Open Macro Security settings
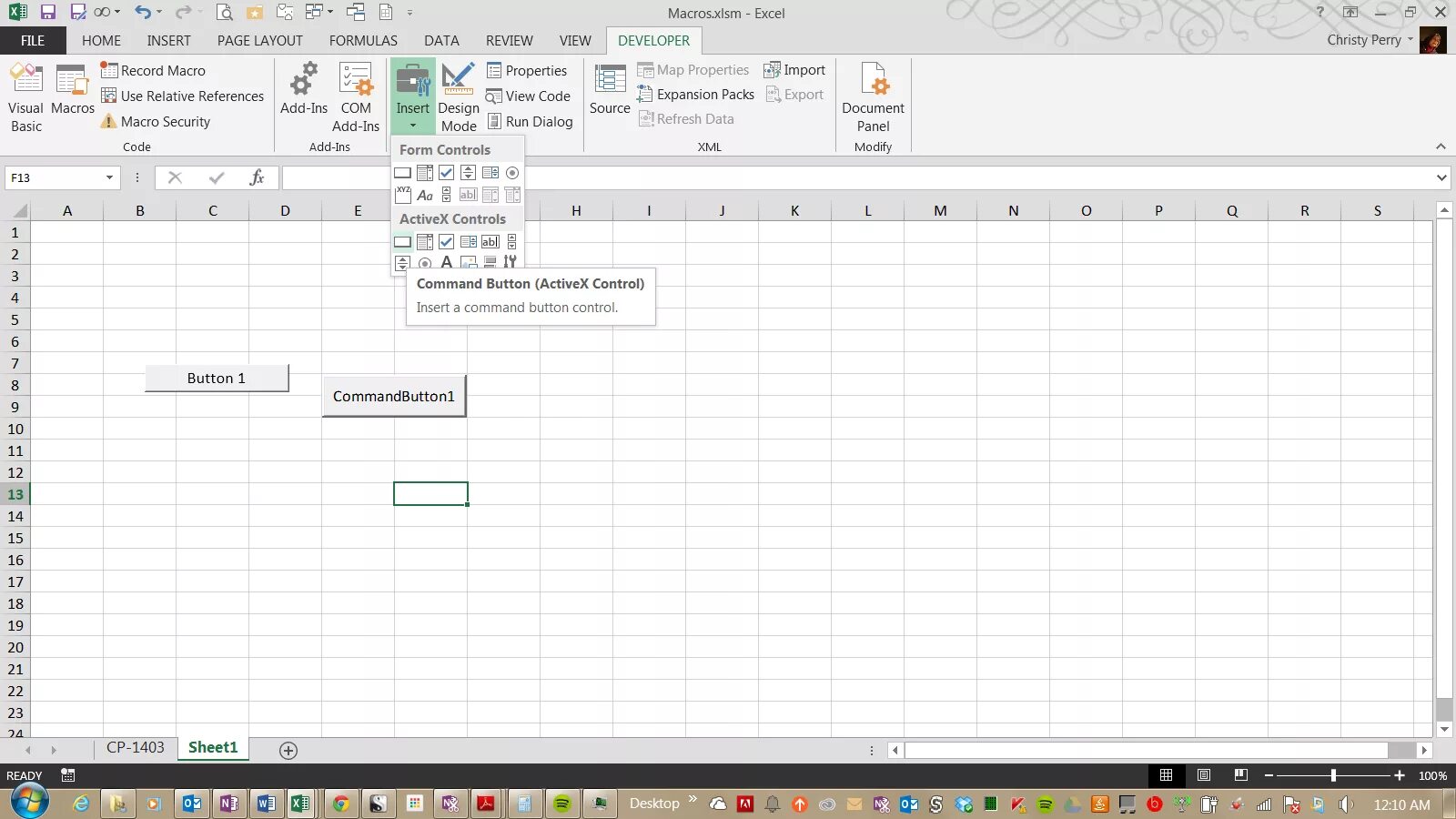The image size is (1456, 819). click(156, 121)
